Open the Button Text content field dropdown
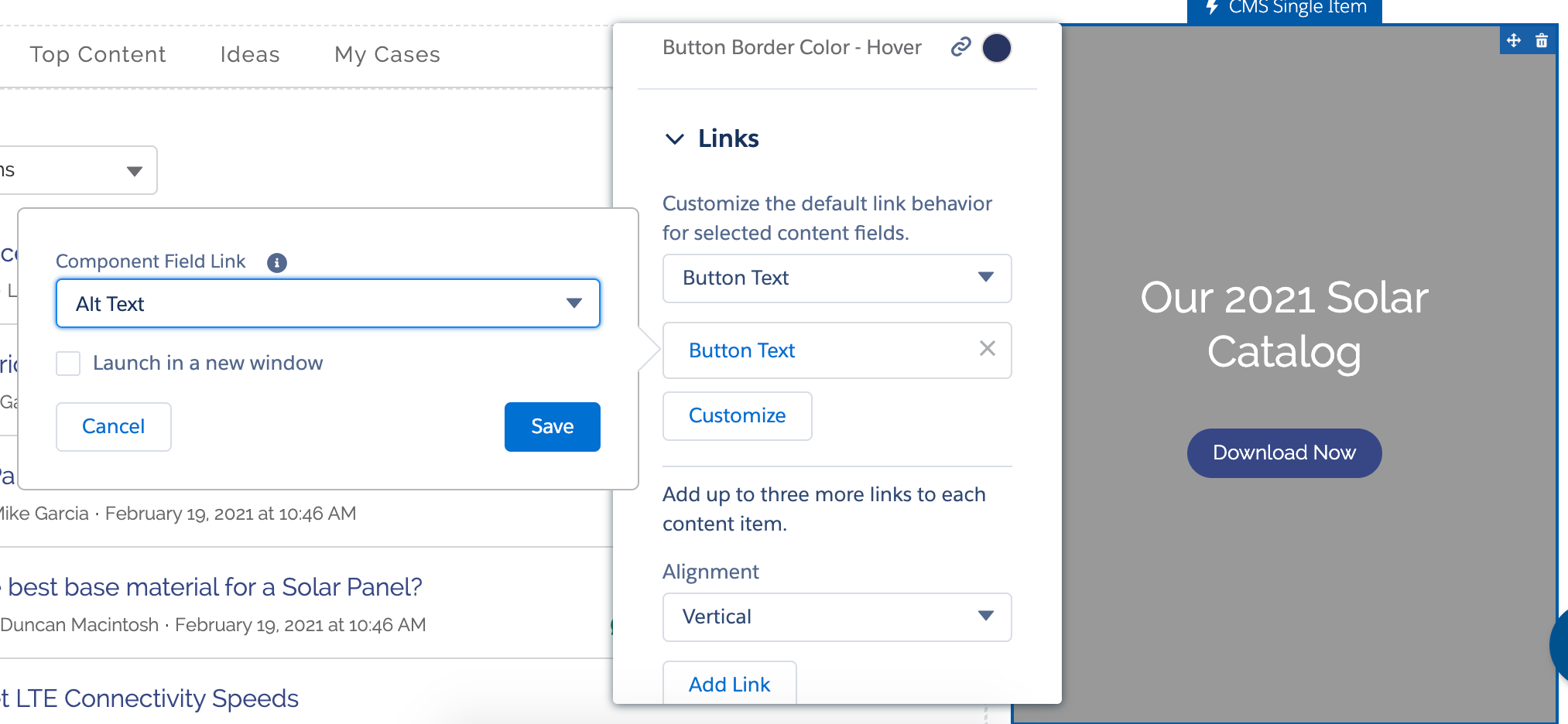Viewport: 1568px width, 724px height. (x=837, y=278)
